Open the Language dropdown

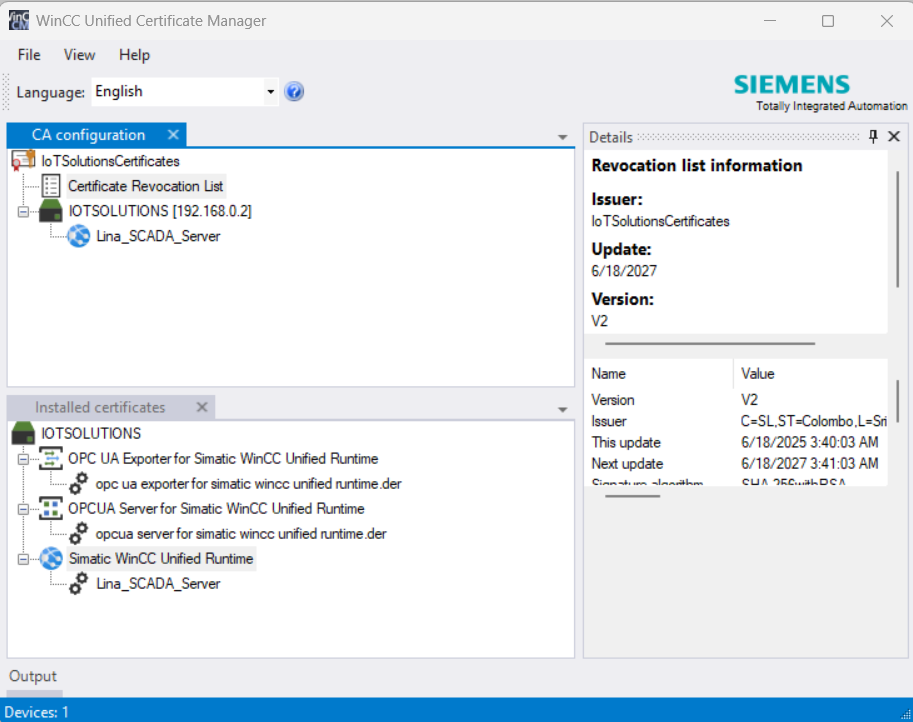coord(270,92)
